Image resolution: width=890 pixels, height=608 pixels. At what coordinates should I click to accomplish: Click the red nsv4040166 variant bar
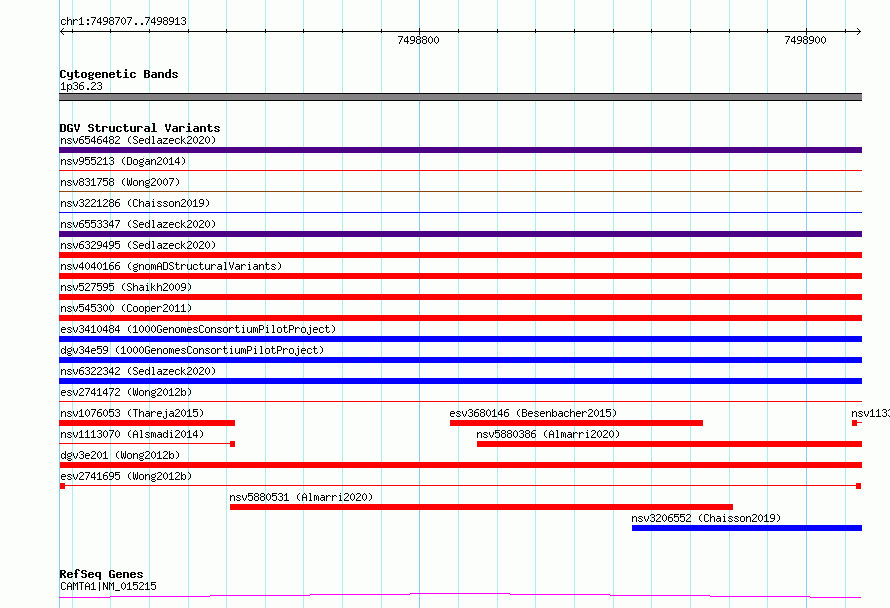pos(460,276)
